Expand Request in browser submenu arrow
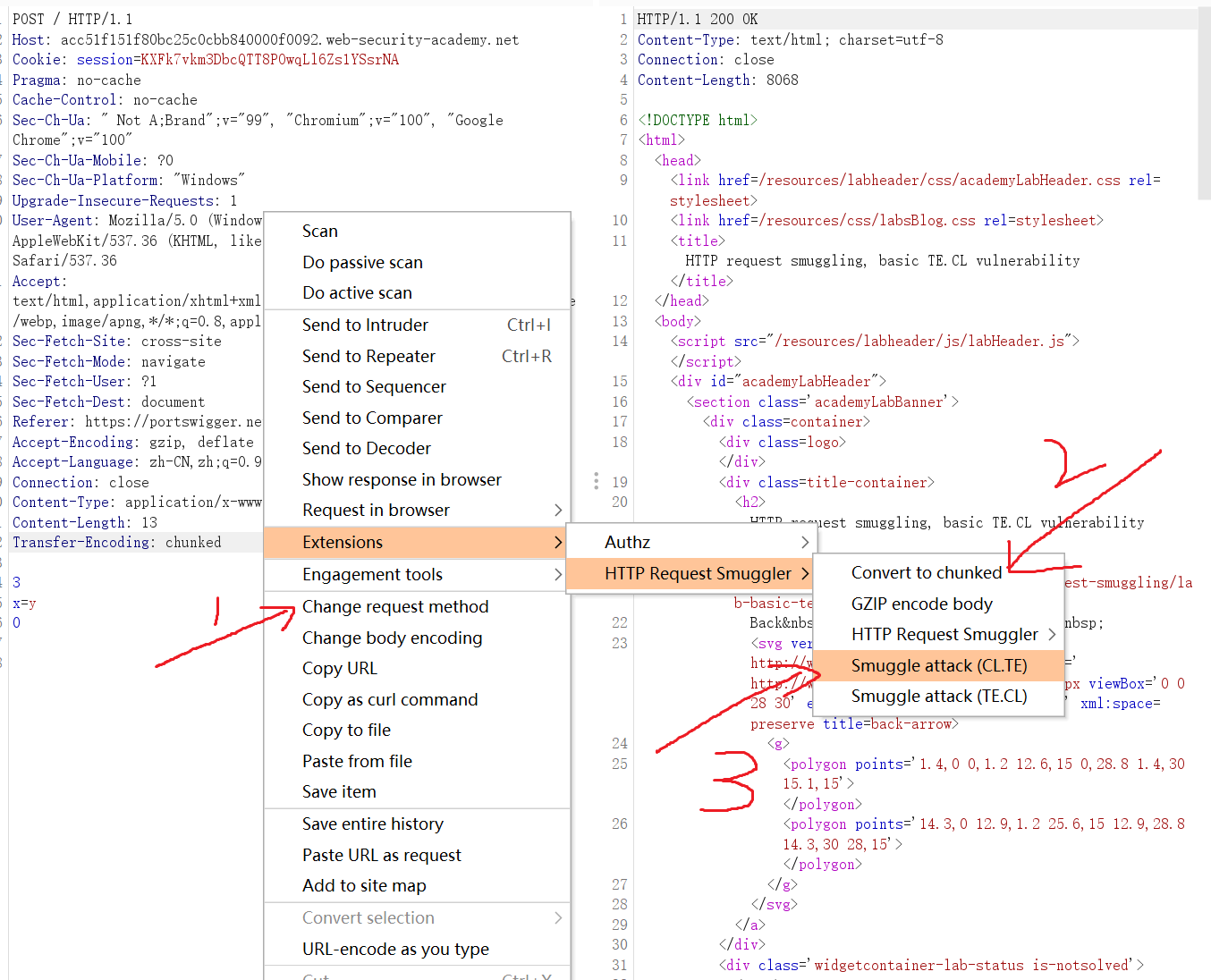The width and height of the screenshot is (1211, 980). 558,510
